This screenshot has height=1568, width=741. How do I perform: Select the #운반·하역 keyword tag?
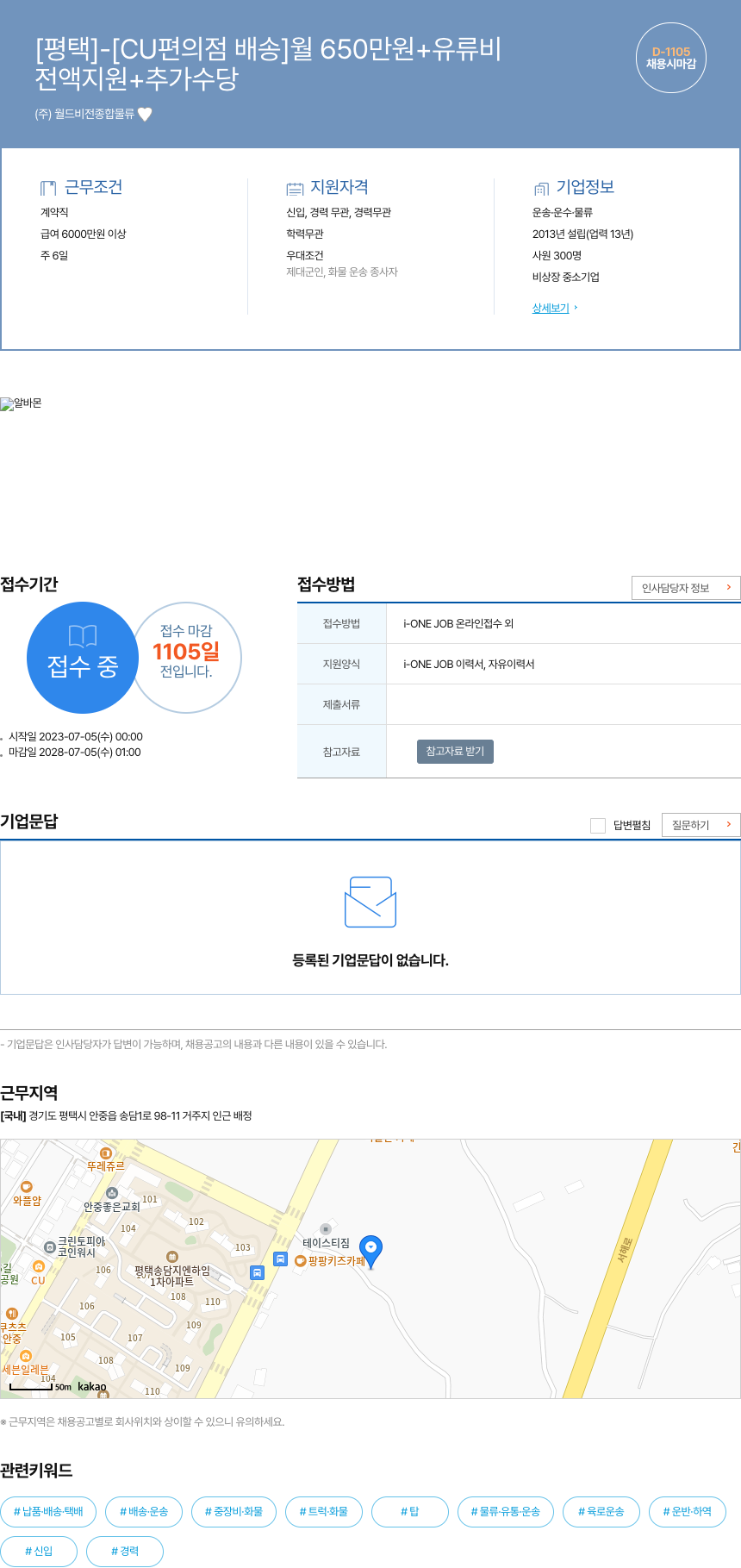click(x=688, y=1512)
